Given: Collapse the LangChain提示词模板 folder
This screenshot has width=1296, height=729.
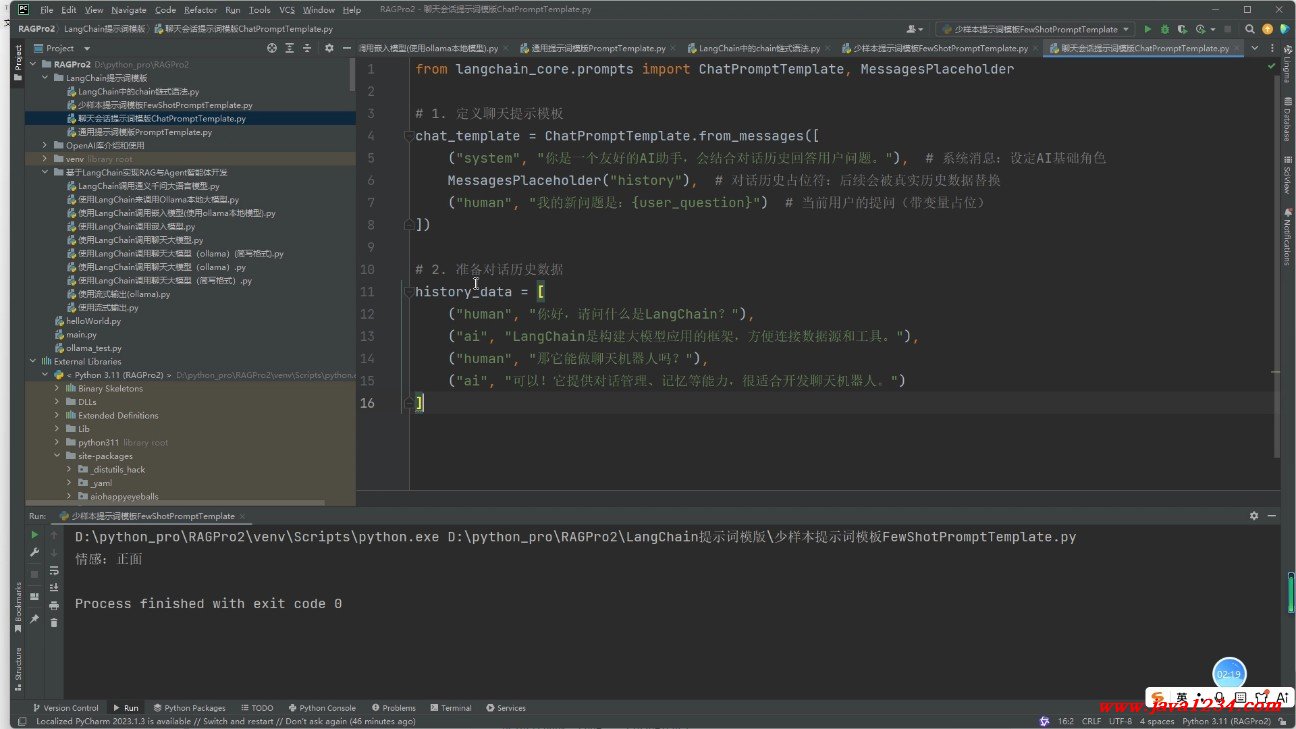Looking at the screenshot, I should tap(45, 77).
